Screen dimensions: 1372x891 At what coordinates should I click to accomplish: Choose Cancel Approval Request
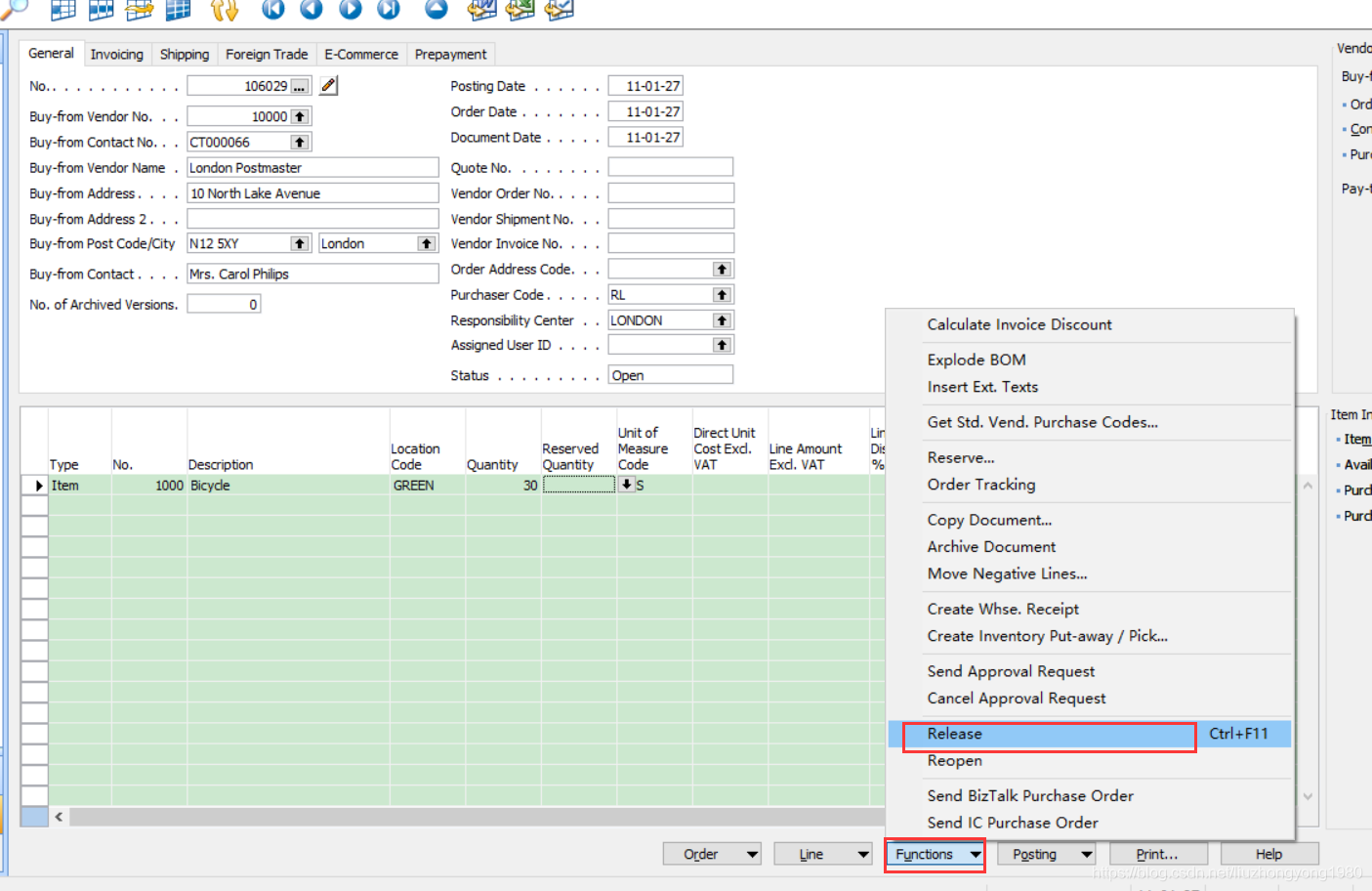(x=1090, y=699)
